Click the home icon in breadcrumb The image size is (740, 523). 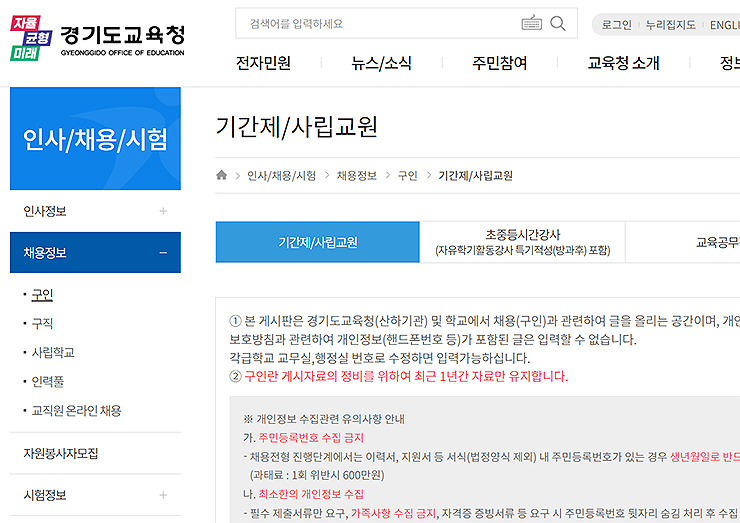click(x=221, y=175)
